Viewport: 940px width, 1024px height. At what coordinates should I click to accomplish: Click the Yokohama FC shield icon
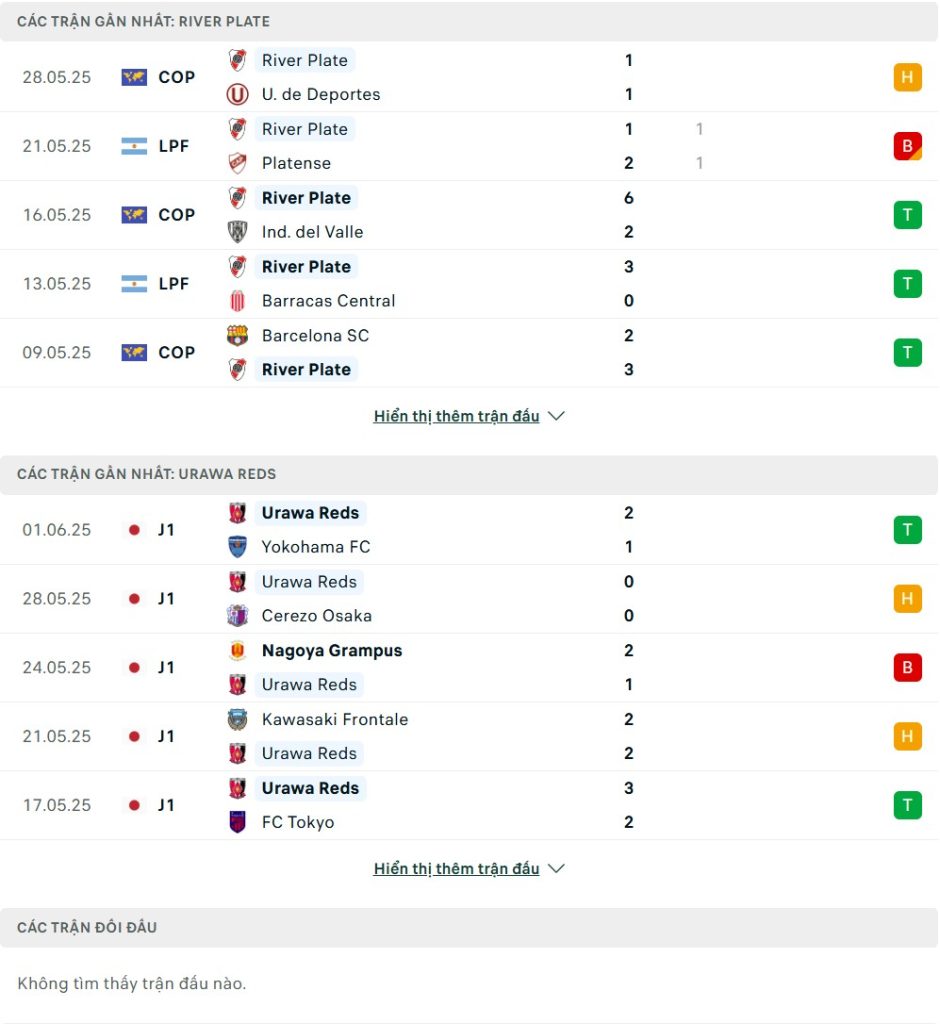pos(237,547)
